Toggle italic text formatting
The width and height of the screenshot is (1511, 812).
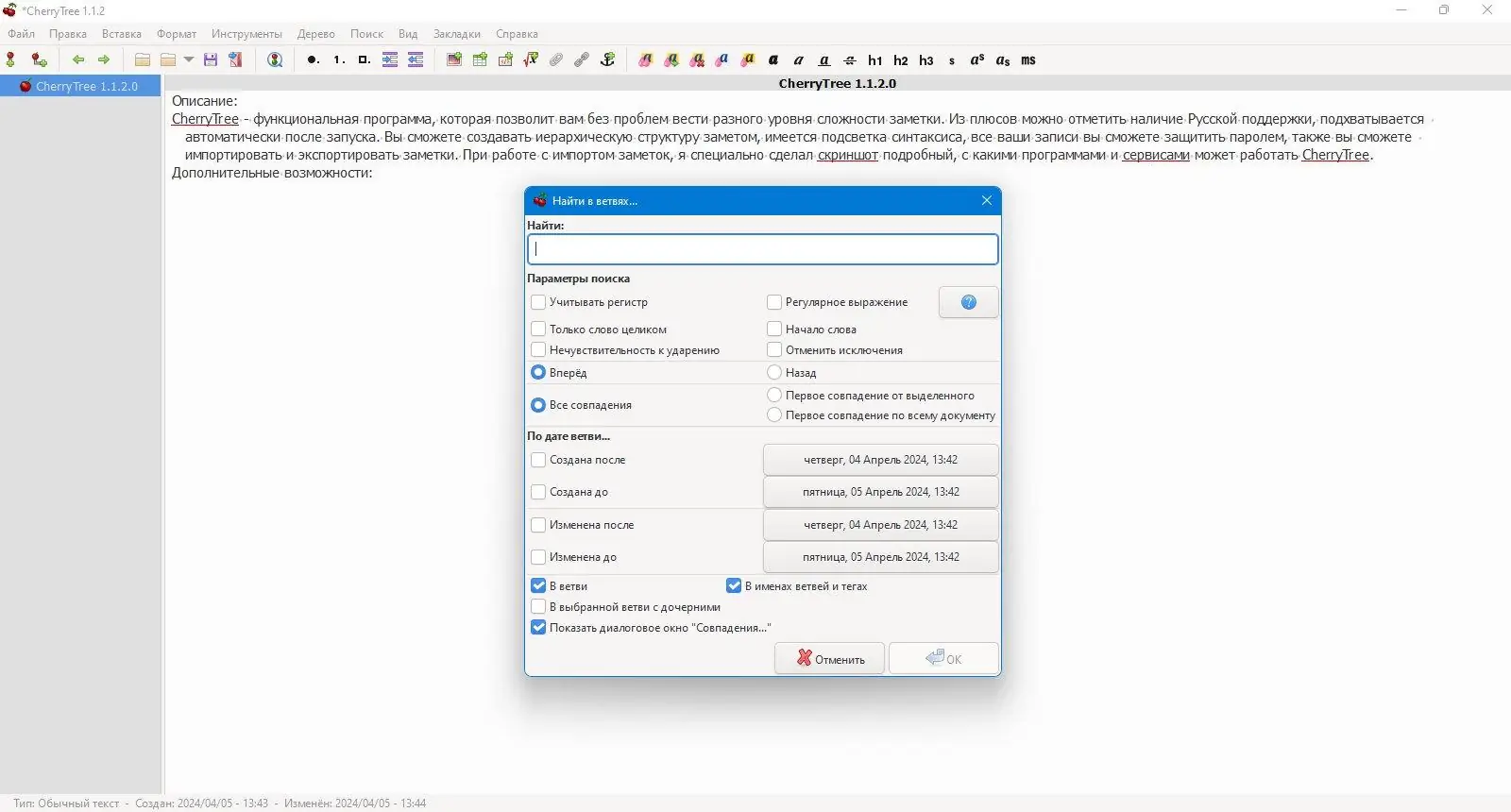(x=799, y=59)
